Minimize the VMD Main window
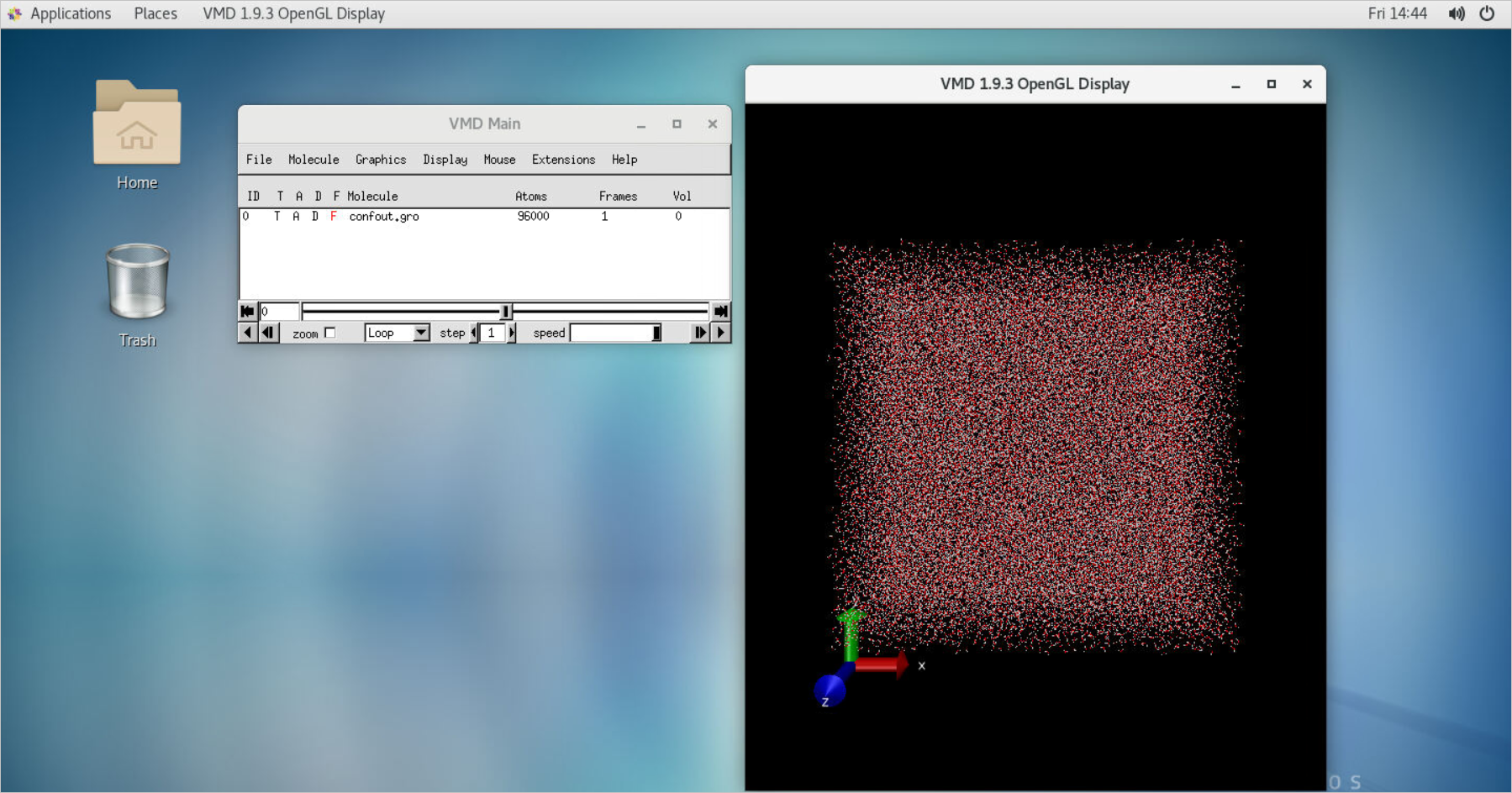The image size is (1512, 793). [641, 124]
